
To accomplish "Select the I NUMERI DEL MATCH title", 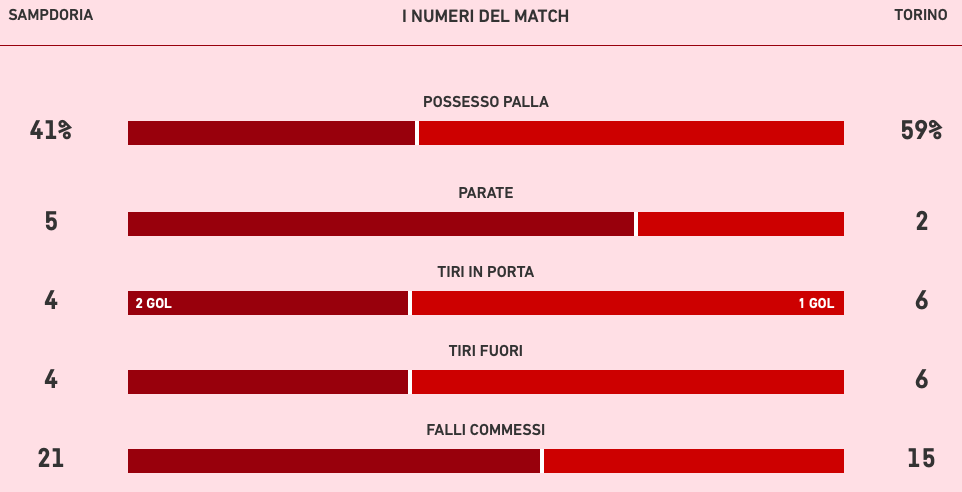I will [485, 16].
